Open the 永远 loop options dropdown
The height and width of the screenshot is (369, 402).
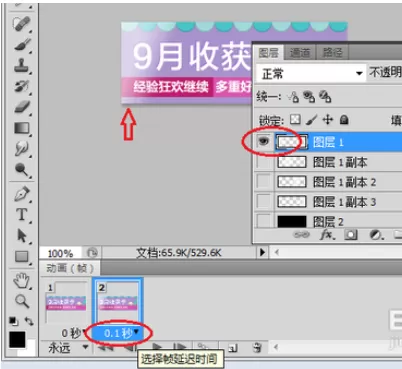[x=68, y=348]
